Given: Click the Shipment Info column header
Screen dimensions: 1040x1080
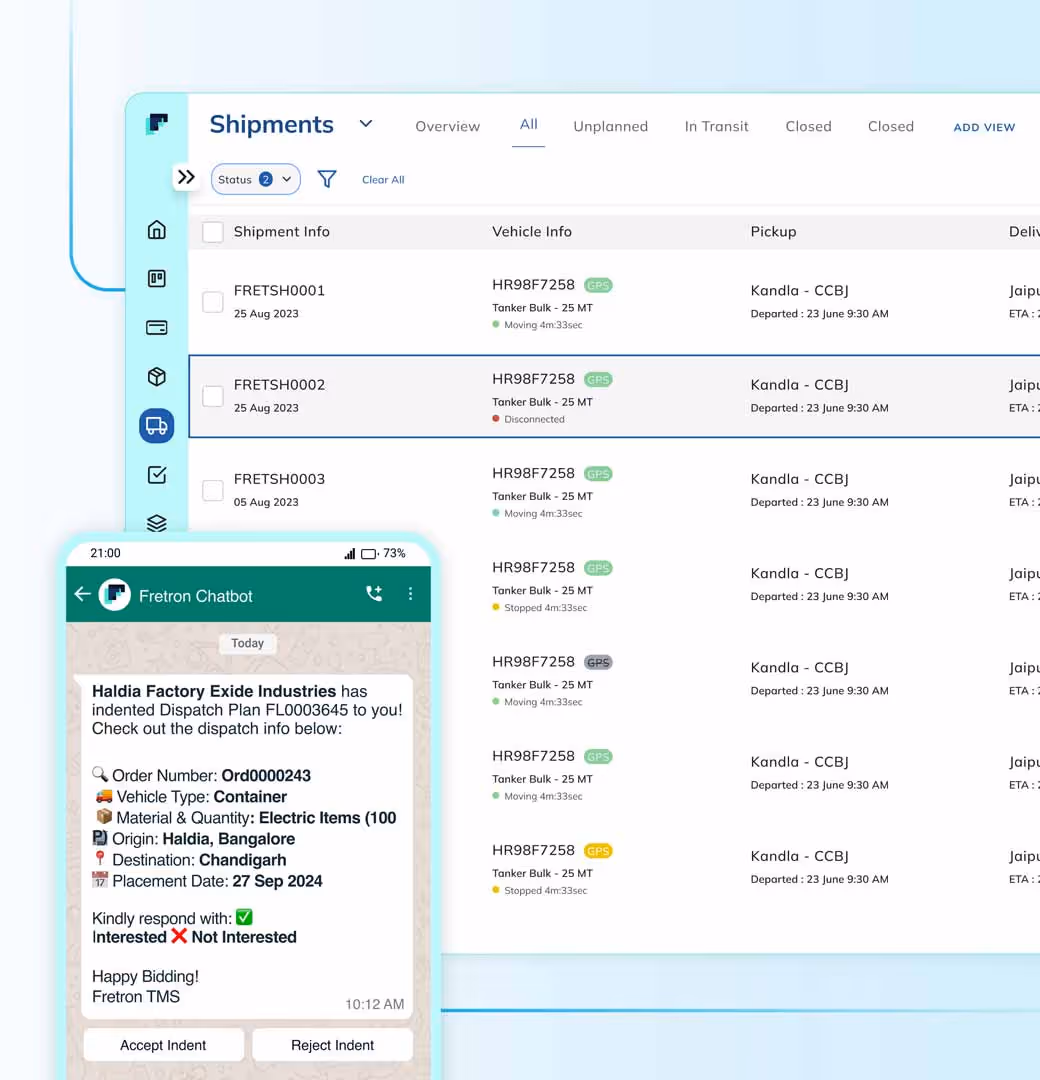Looking at the screenshot, I should (x=282, y=231).
